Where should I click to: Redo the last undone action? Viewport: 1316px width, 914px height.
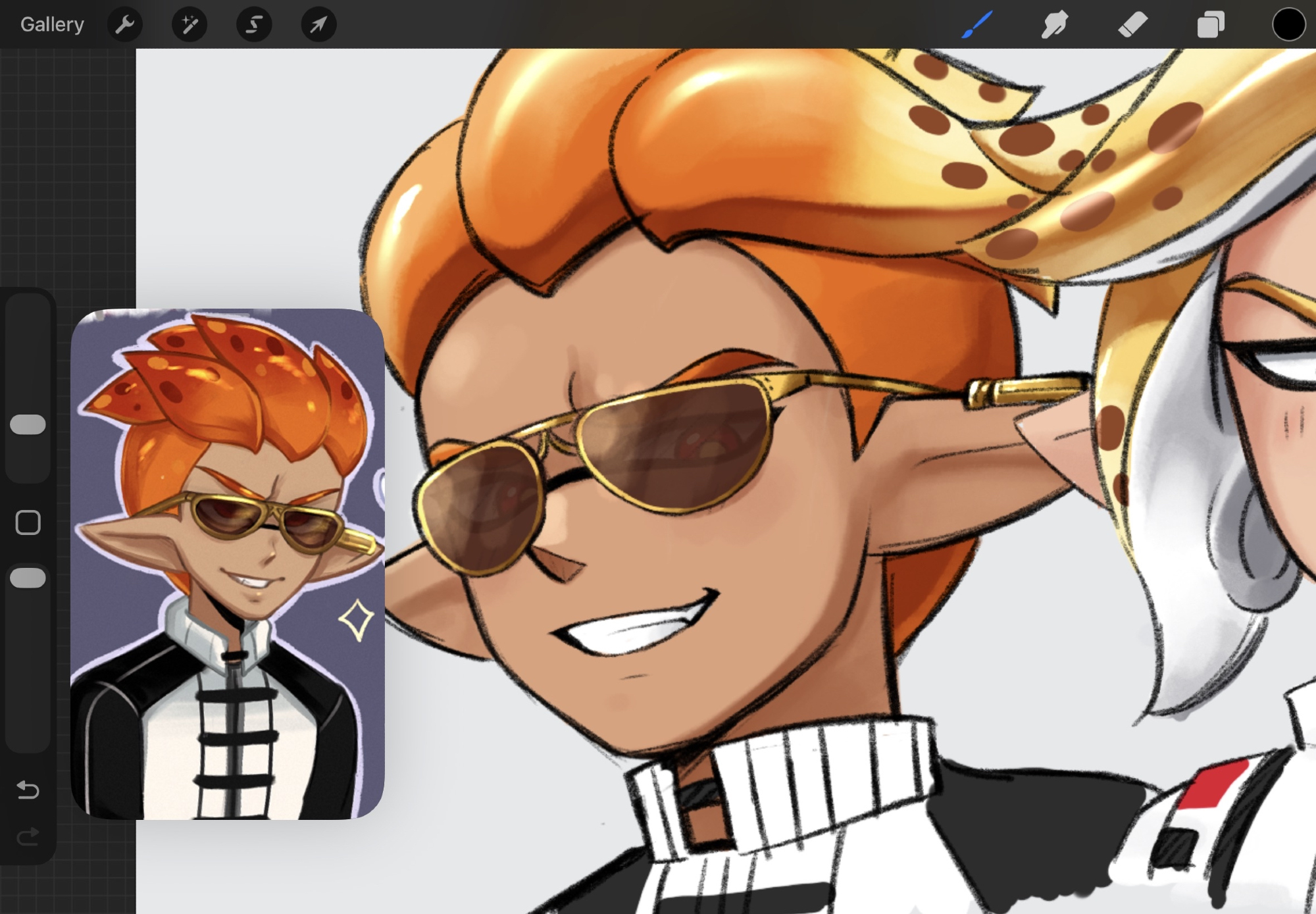28,836
